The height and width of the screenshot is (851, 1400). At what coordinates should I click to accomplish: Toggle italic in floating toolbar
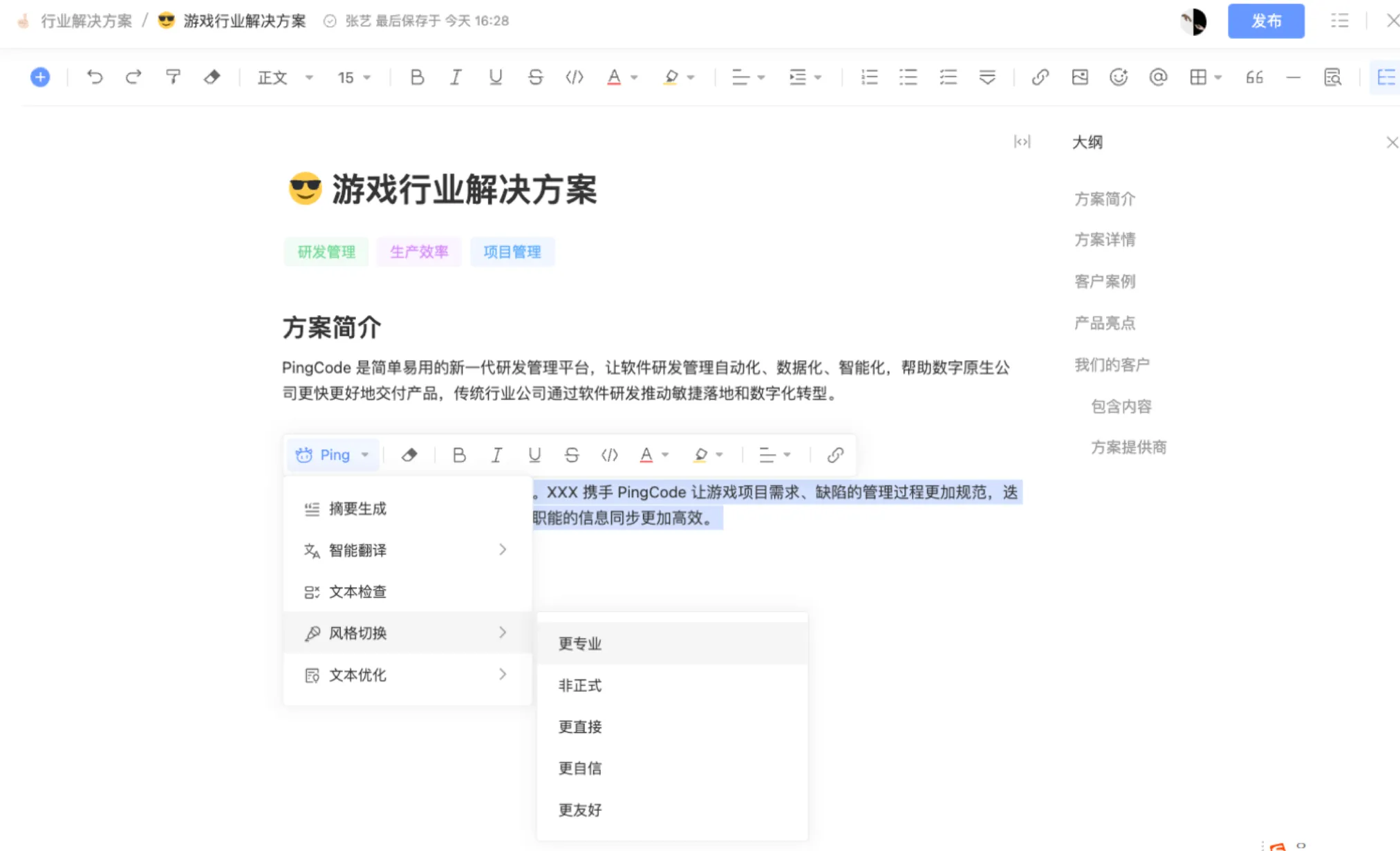point(496,455)
